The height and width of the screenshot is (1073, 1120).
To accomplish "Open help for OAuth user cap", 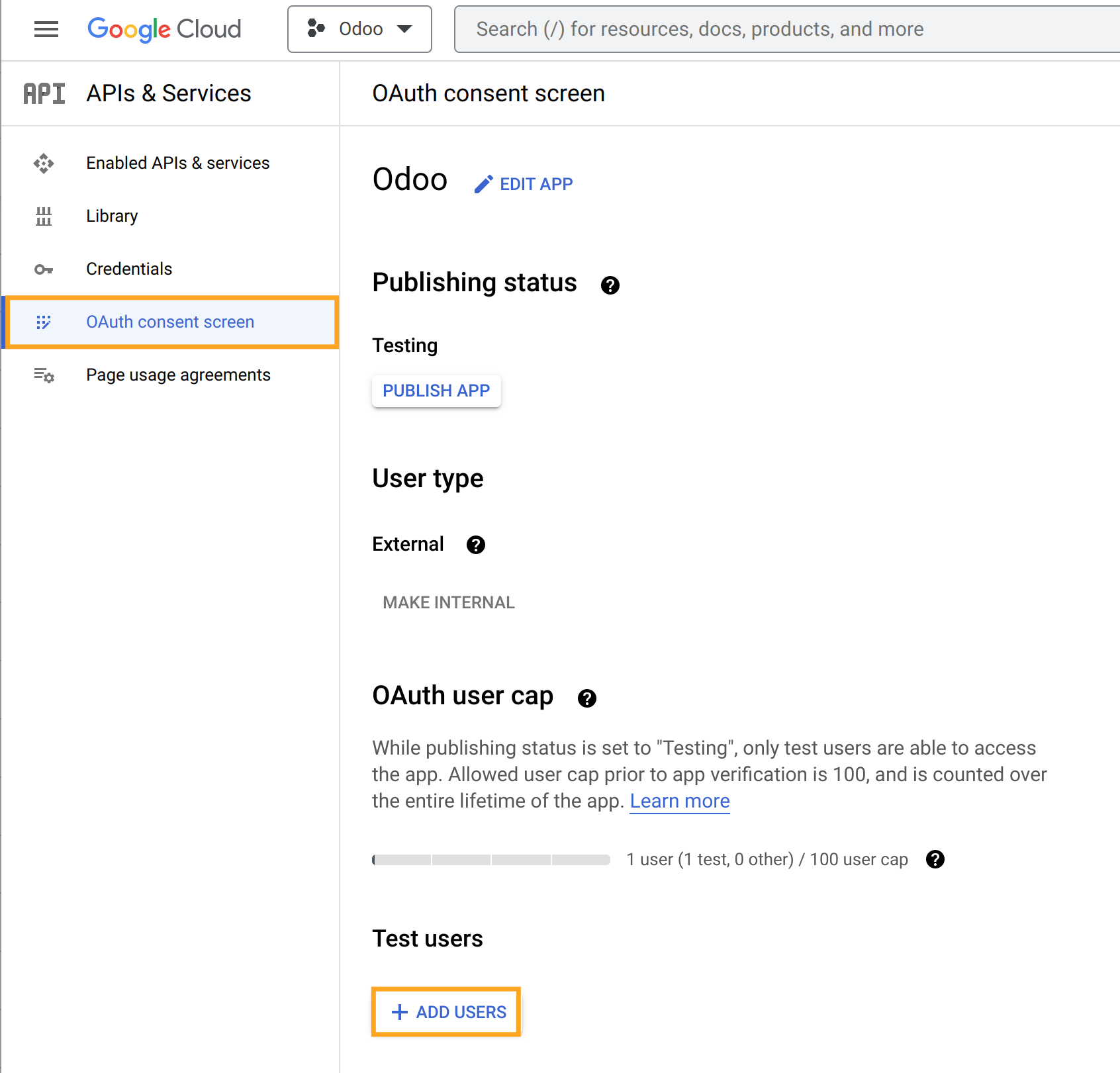I will (587, 698).
